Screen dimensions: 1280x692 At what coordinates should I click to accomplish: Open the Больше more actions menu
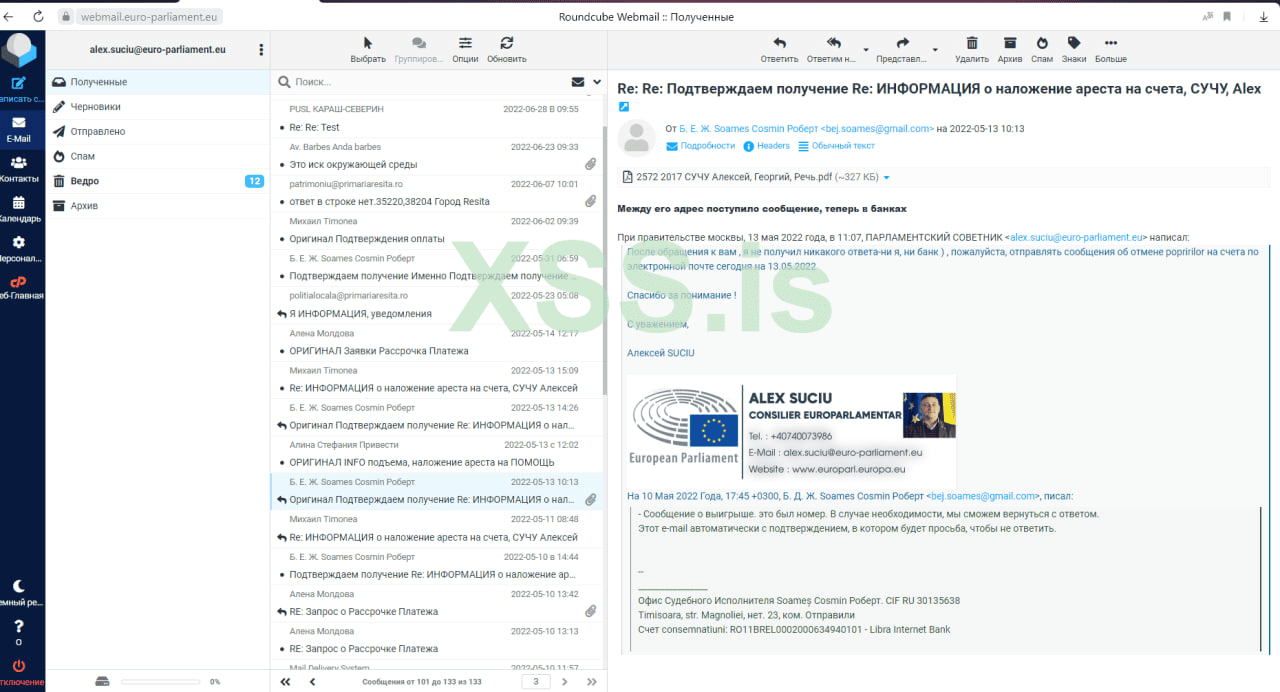pos(1110,49)
